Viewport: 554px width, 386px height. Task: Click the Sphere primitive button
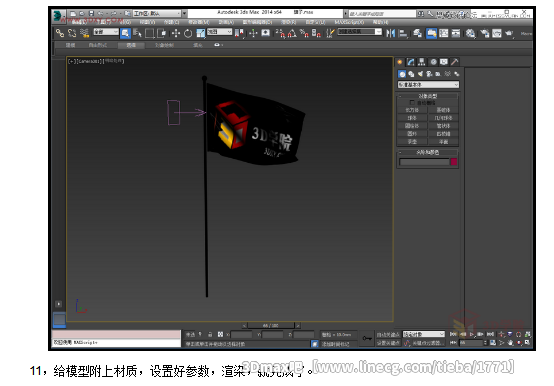412,118
